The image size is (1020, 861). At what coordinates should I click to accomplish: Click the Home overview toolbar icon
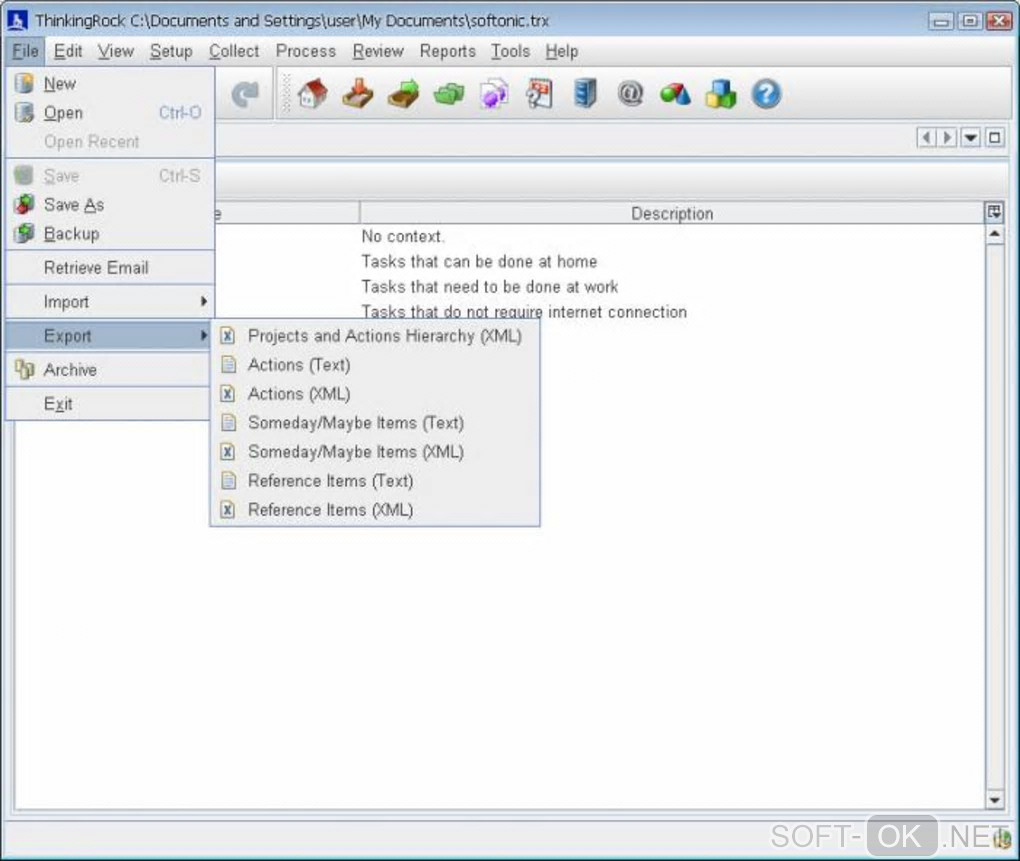coord(312,94)
